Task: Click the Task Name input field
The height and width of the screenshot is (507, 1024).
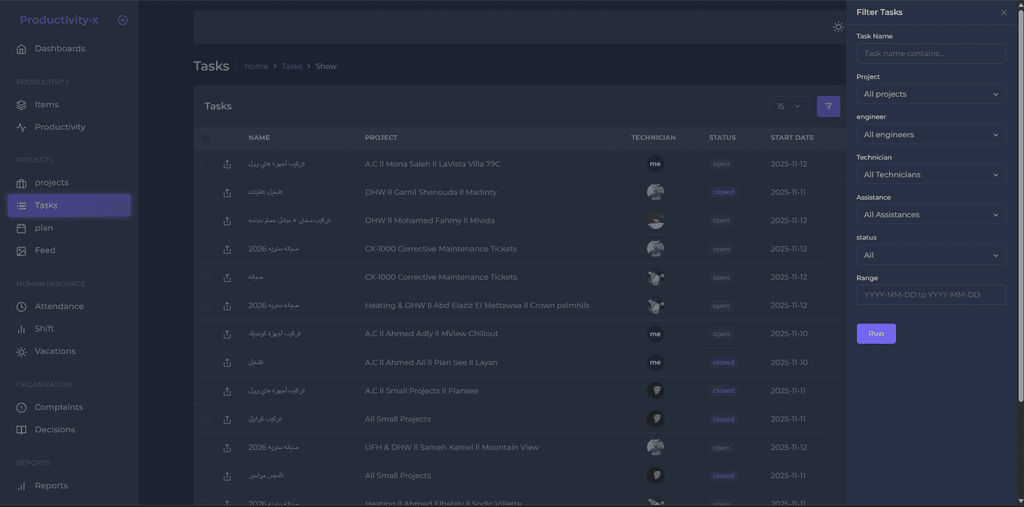Action: coord(930,54)
